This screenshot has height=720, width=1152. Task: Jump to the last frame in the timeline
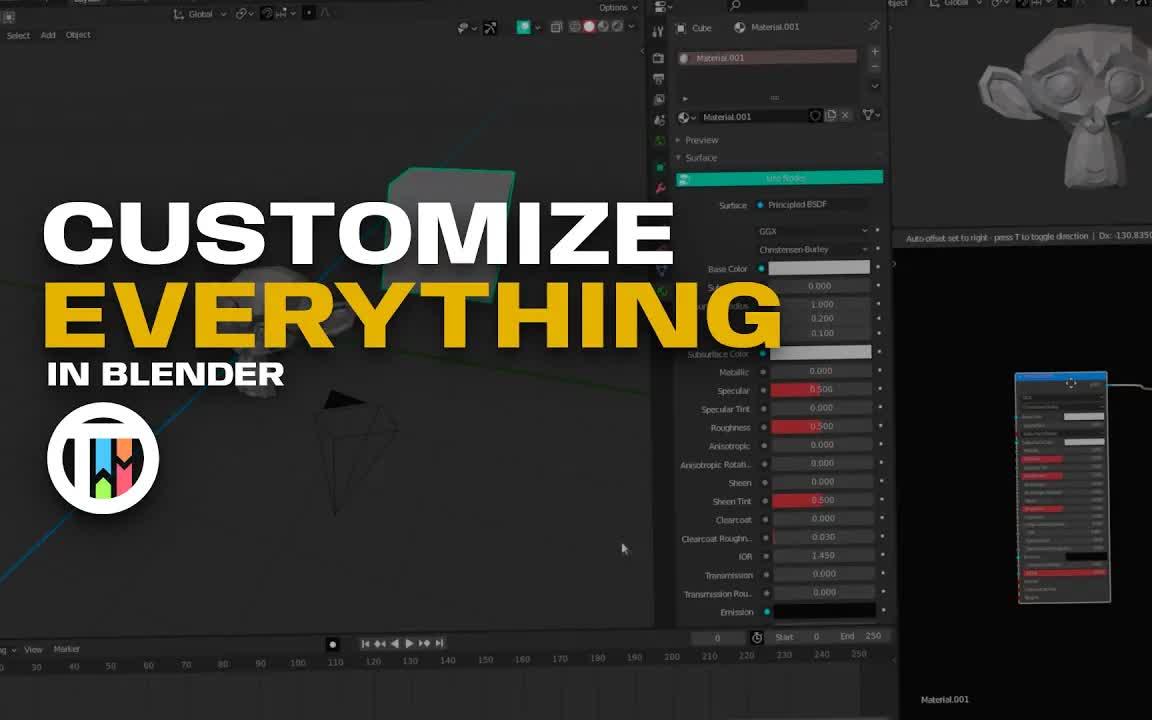point(438,643)
